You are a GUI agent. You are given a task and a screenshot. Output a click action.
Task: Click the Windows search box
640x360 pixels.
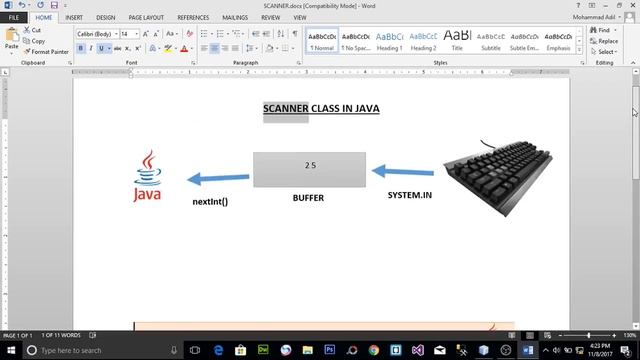click(x=102, y=350)
